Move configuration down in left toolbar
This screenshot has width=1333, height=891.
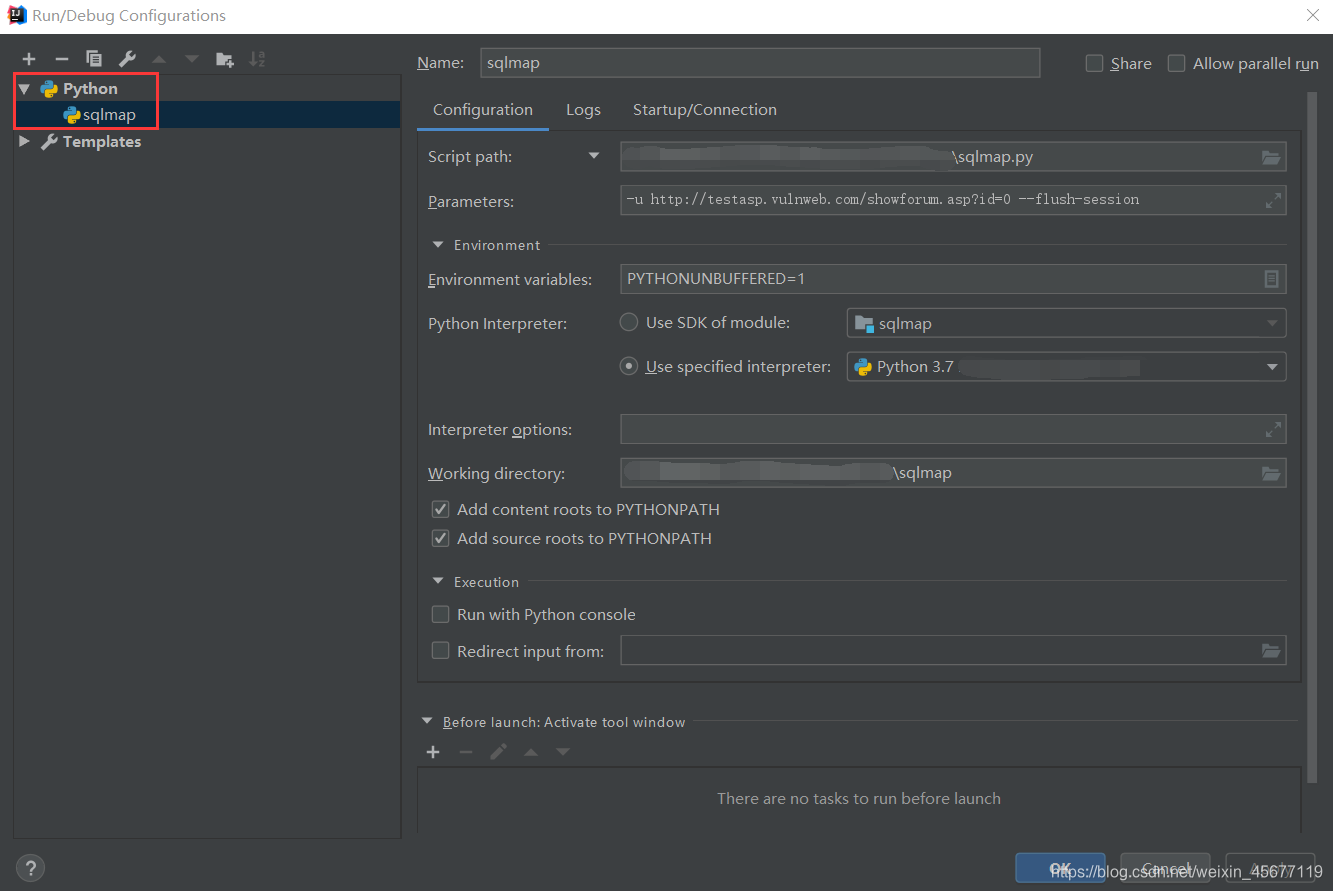pos(191,59)
